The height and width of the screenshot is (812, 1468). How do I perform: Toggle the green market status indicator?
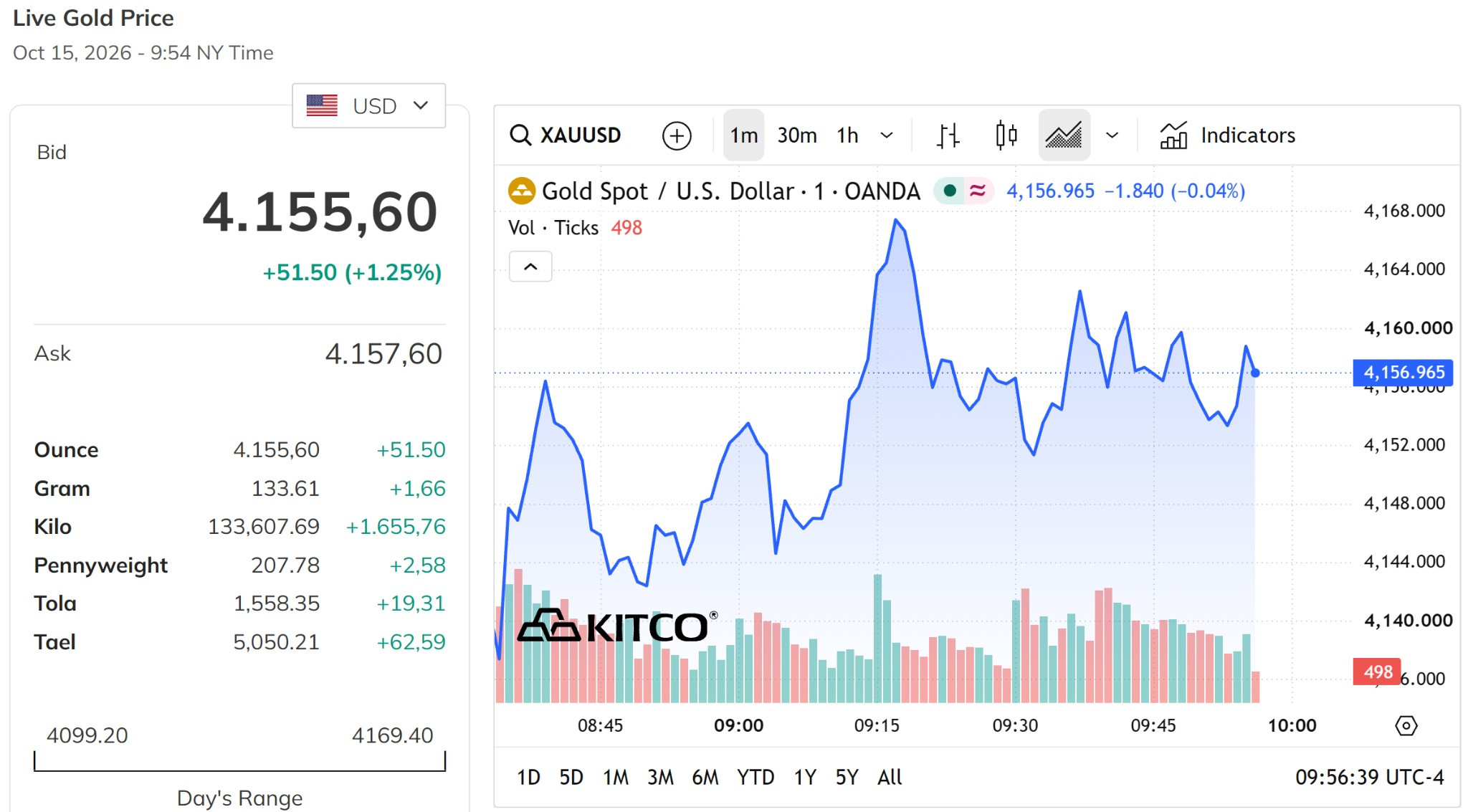pos(950,191)
